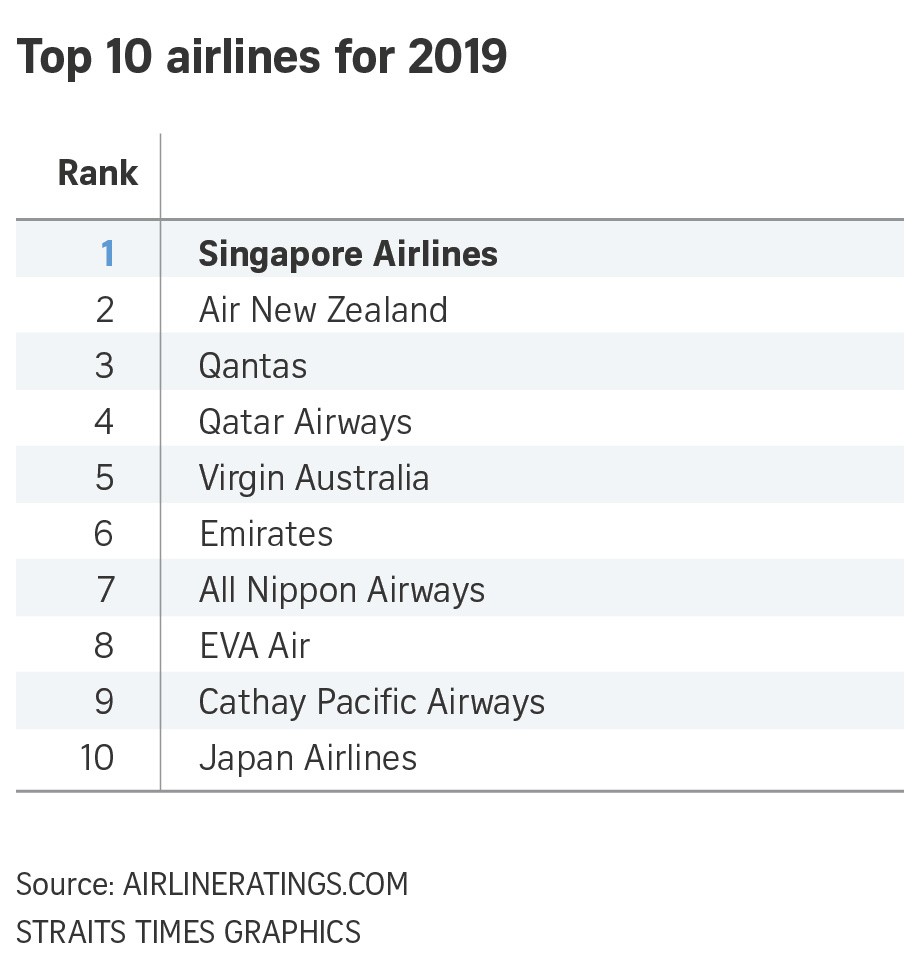Click the Qantas airline entry

pos(253,366)
